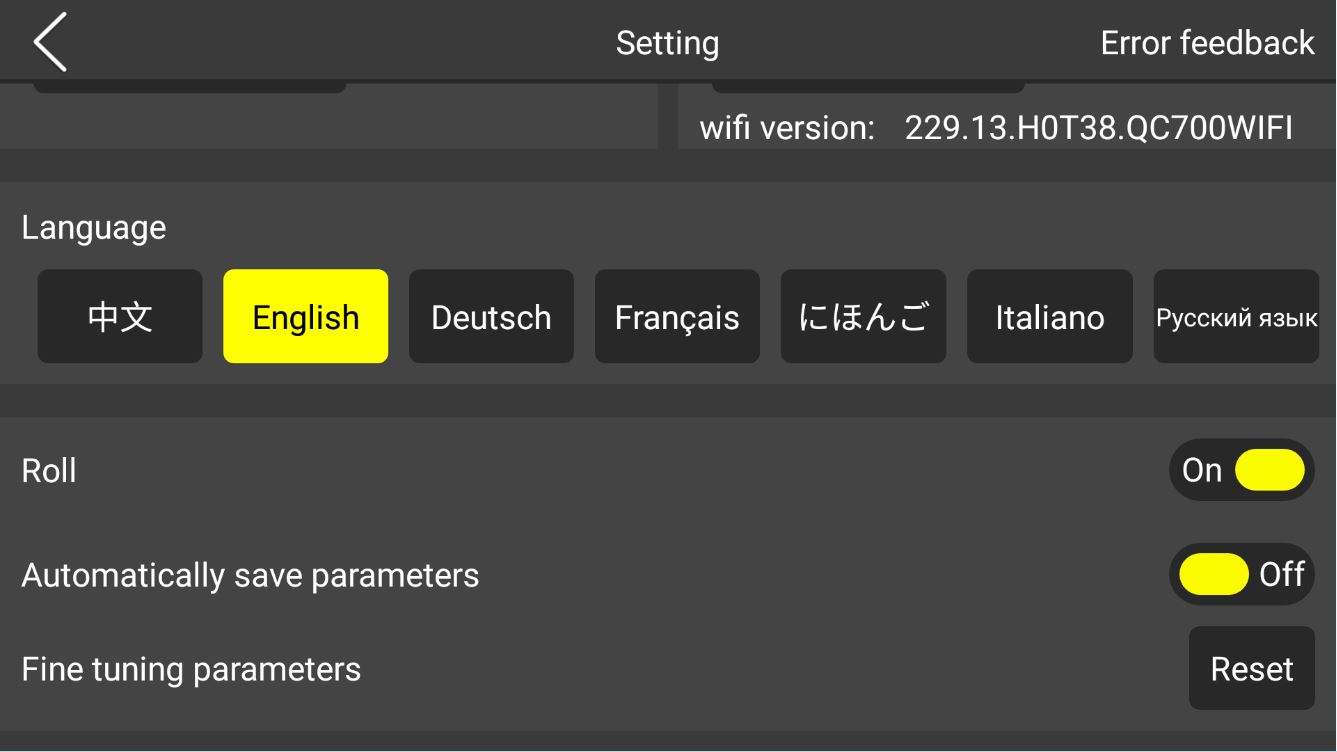The height and width of the screenshot is (752, 1337).
Task: Select 中文 language option
Action: pos(120,316)
